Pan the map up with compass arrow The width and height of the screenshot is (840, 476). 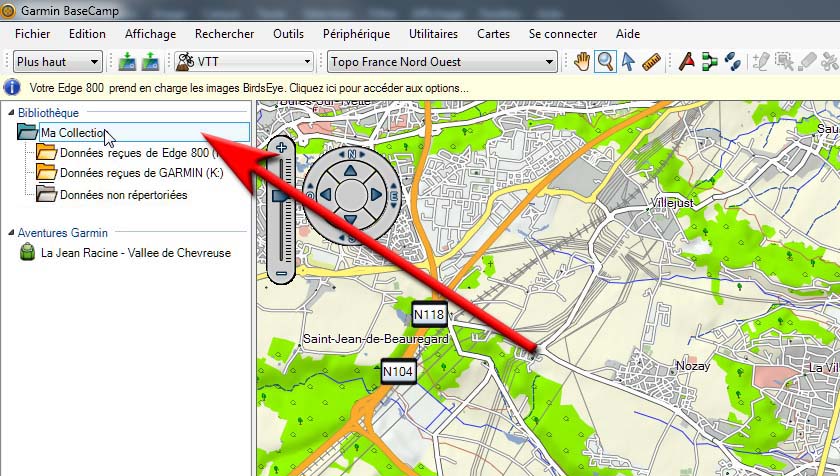(350, 171)
